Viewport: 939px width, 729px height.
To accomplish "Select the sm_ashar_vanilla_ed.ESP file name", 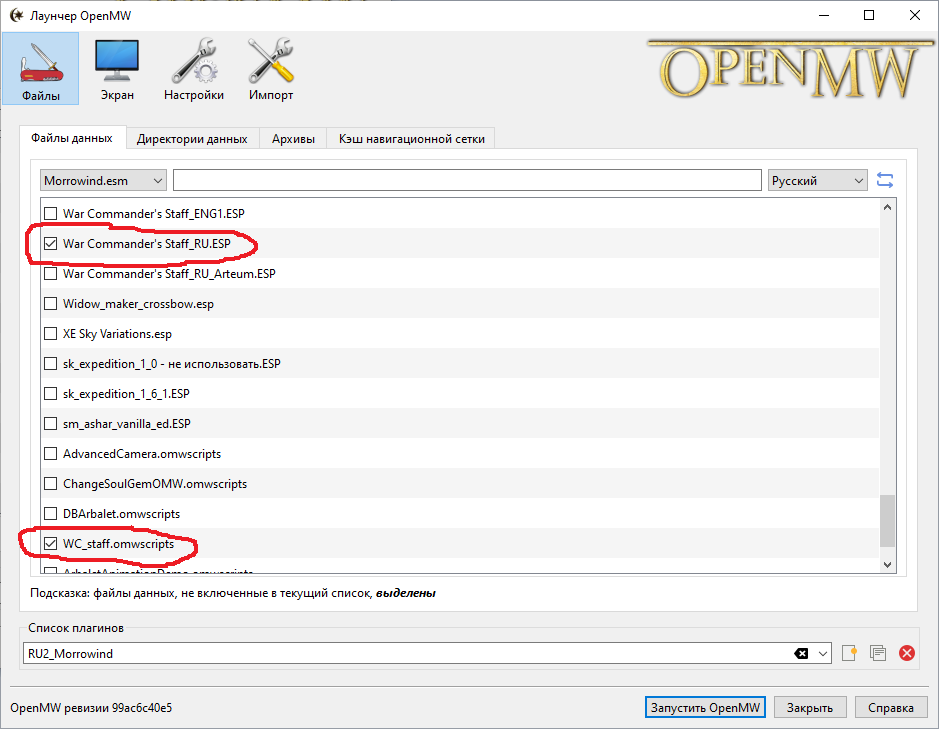I will coord(127,424).
